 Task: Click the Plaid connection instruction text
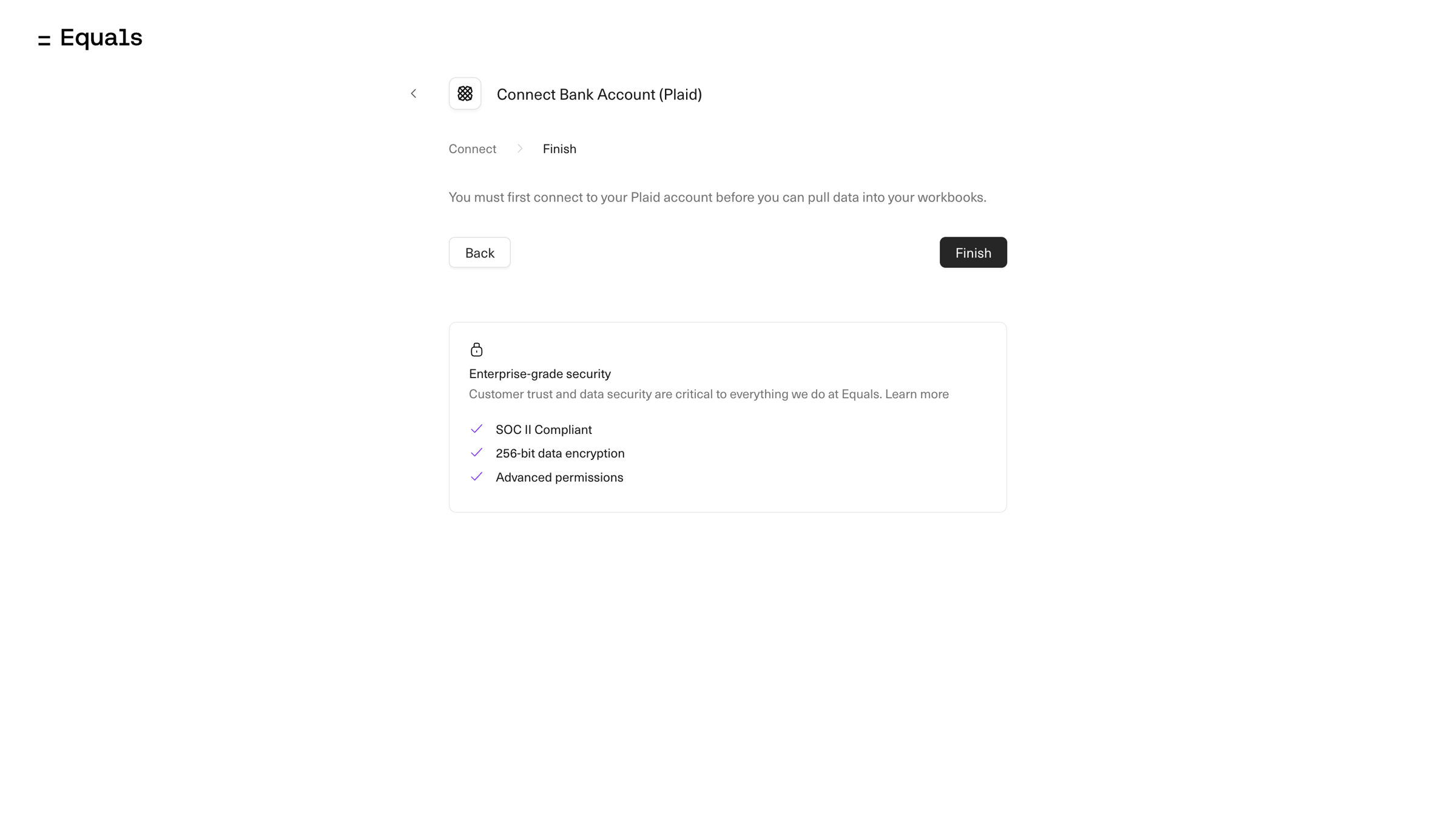pyautogui.click(x=717, y=197)
